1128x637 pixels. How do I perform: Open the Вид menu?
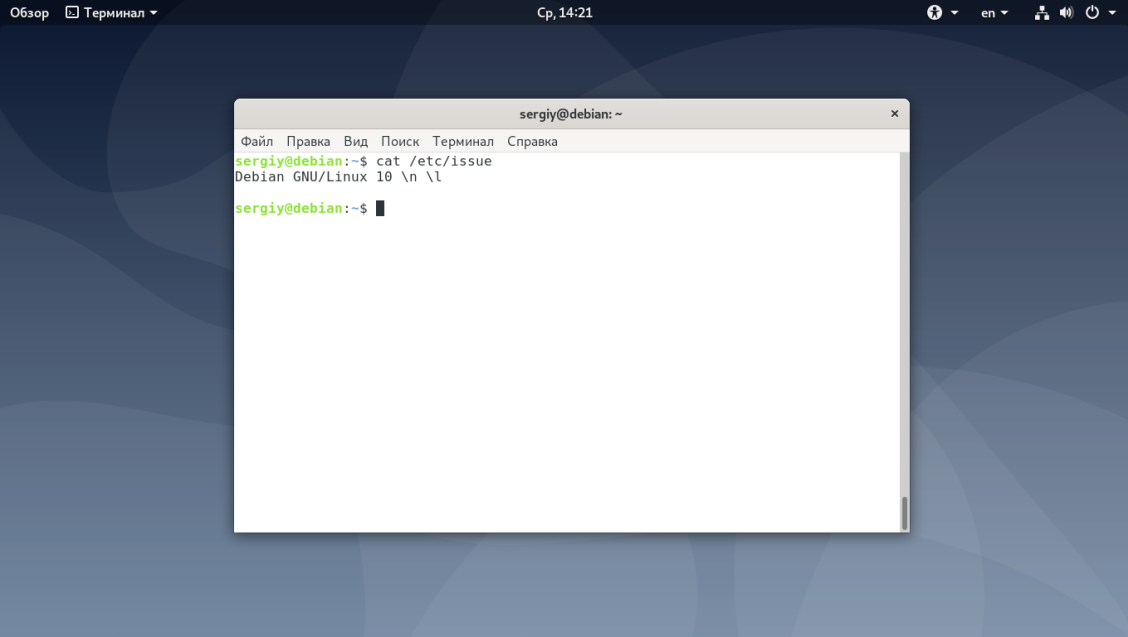(355, 141)
